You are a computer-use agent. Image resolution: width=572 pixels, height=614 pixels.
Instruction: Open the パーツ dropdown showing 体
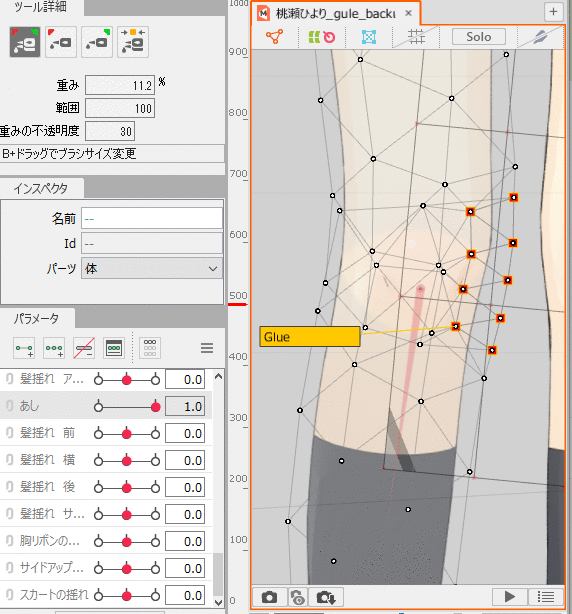pos(152,269)
